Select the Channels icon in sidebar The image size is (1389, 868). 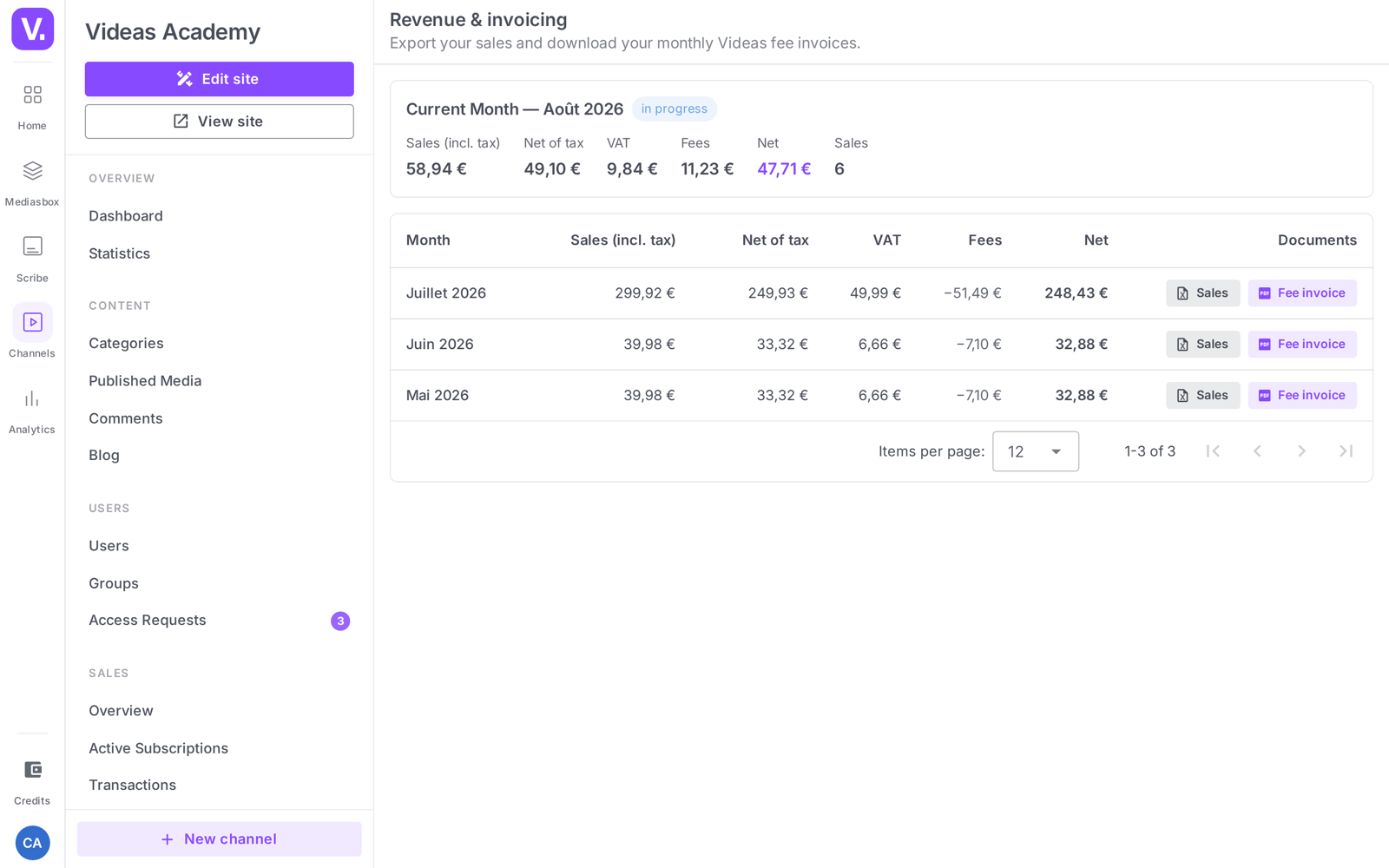click(x=32, y=322)
